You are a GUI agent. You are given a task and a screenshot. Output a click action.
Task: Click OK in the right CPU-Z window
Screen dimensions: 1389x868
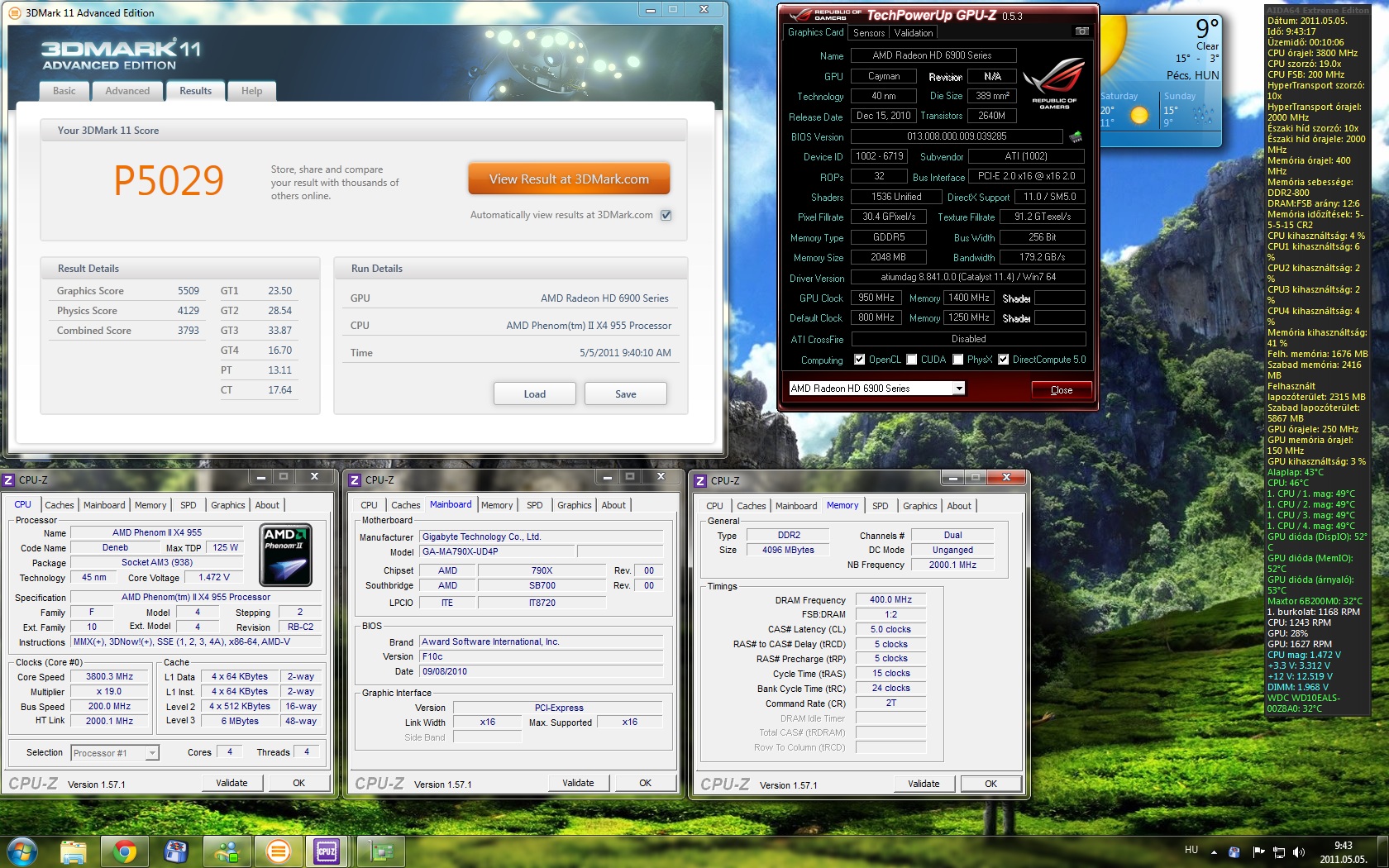990,784
